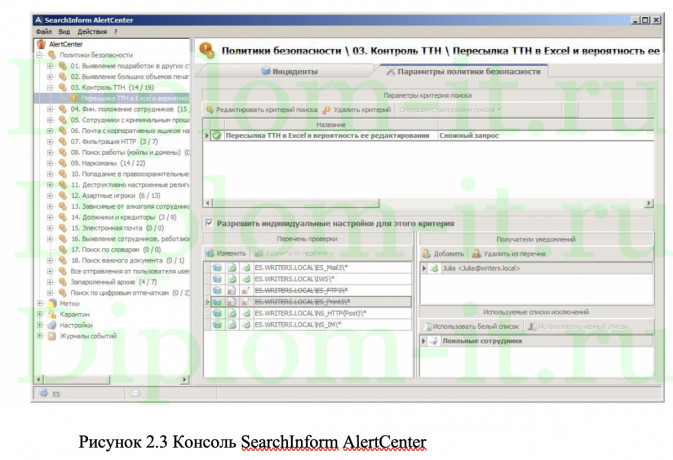Viewport: 673px width, 460px height.
Task: Click the AlertCenter root node icon
Action: [x=41, y=44]
